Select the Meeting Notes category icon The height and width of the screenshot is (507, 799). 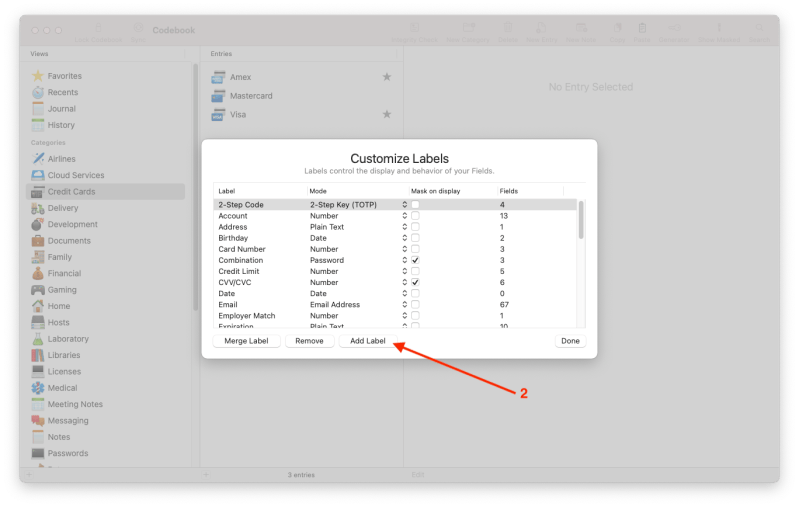click(38, 404)
